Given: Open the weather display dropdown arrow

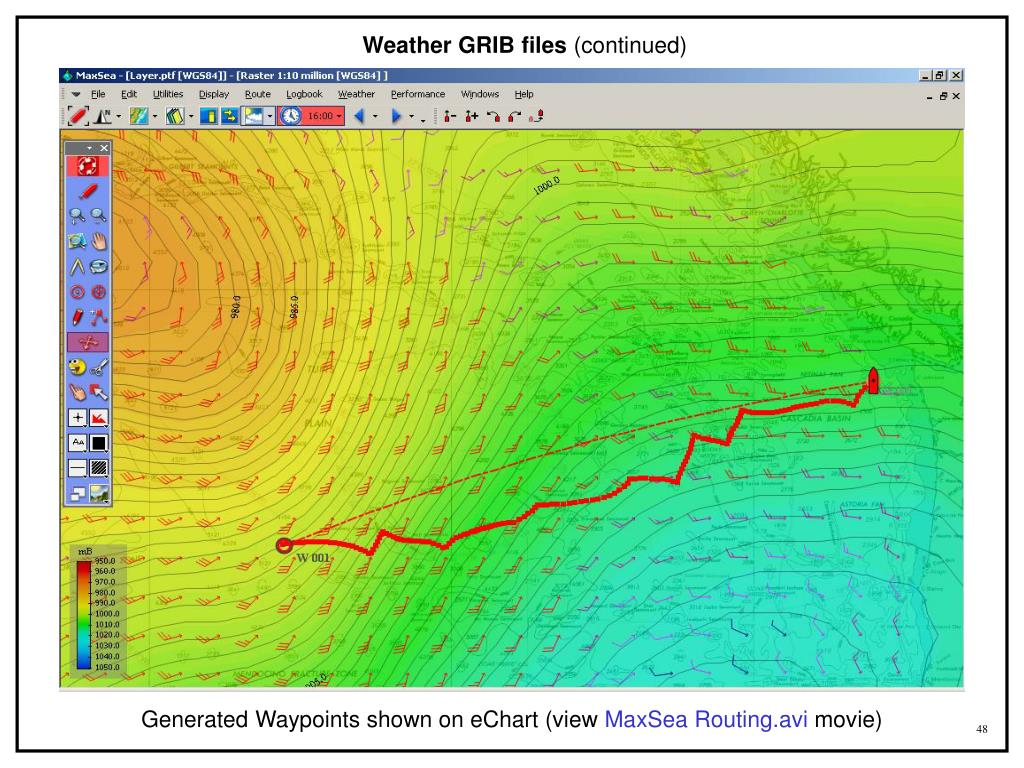Looking at the screenshot, I should tap(270, 117).
